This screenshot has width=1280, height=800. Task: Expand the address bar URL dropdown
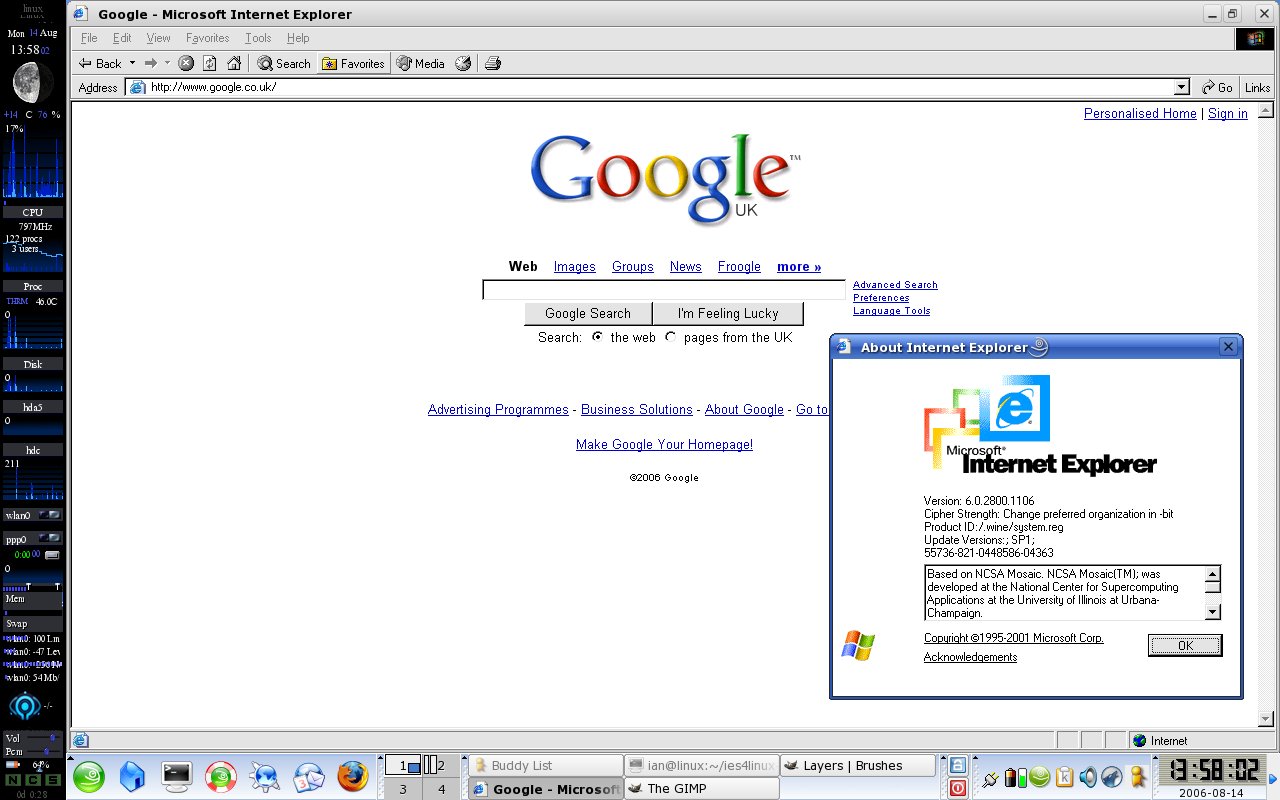[x=1181, y=87]
